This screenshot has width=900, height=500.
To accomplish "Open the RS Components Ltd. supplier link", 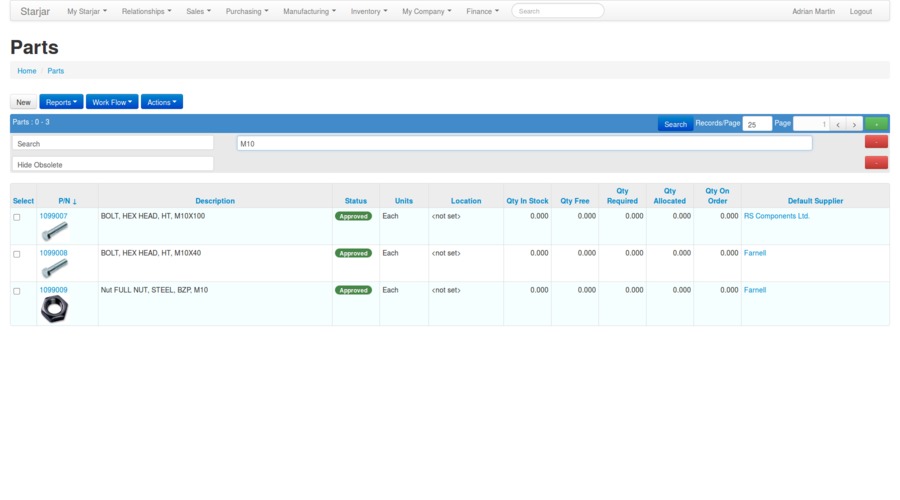I will [776, 216].
